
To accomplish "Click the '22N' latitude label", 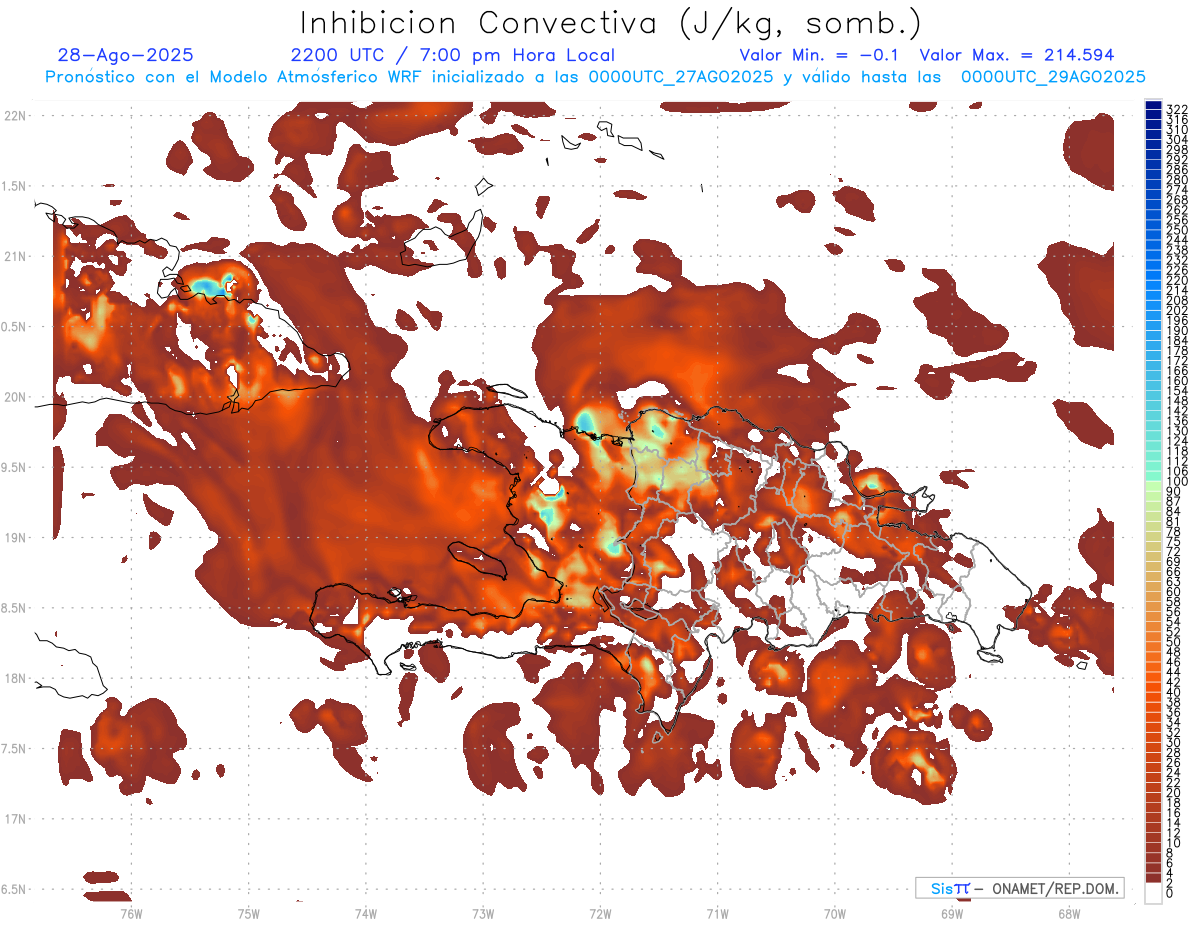I will (15, 115).
